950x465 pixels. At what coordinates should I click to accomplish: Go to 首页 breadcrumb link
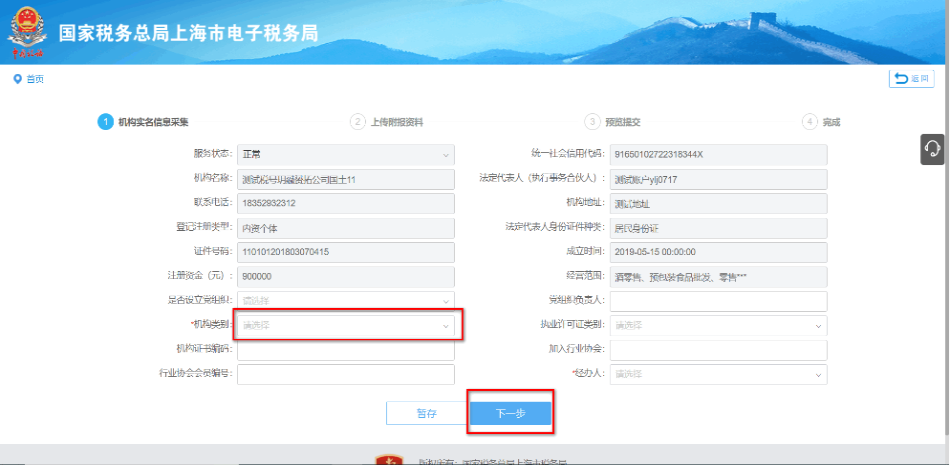[x=35, y=79]
